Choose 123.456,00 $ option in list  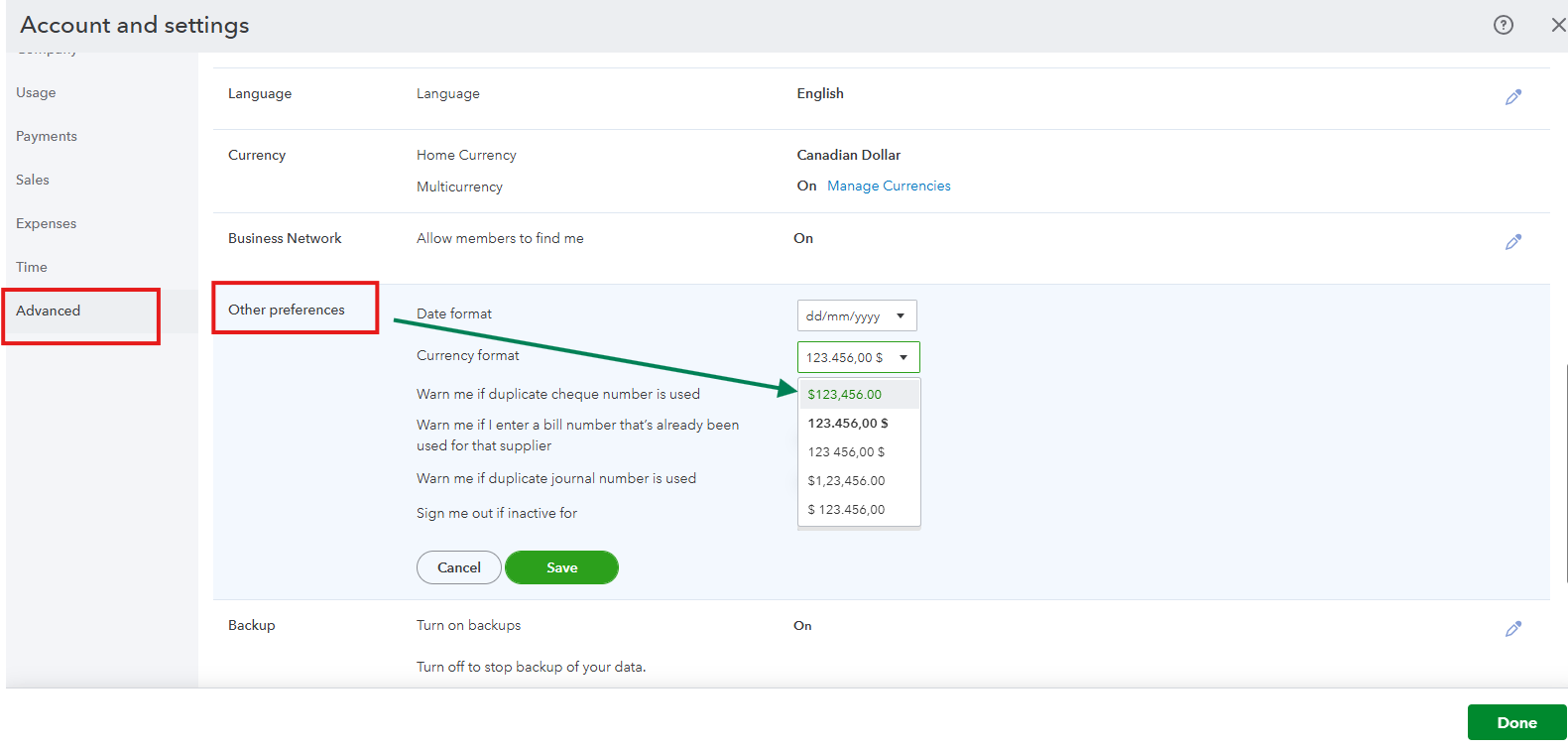pos(848,423)
